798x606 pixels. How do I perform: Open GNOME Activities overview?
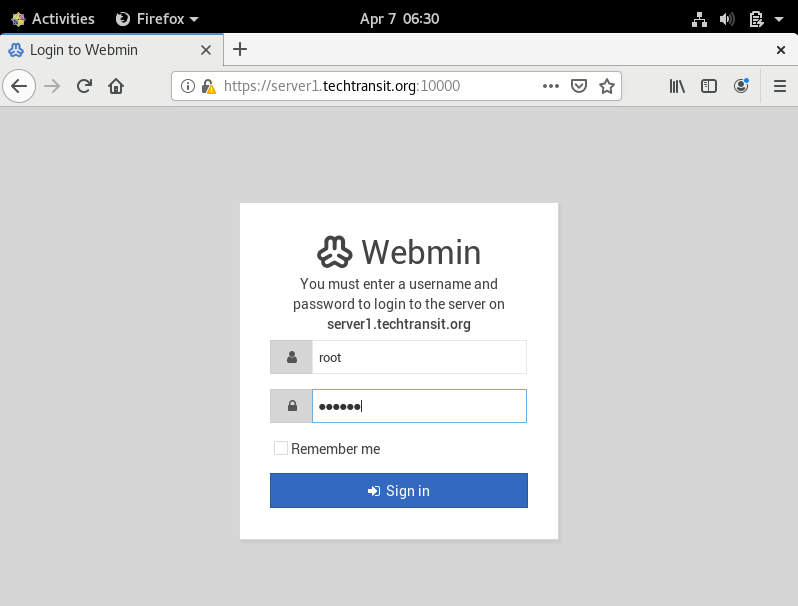click(x=53, y=19)
